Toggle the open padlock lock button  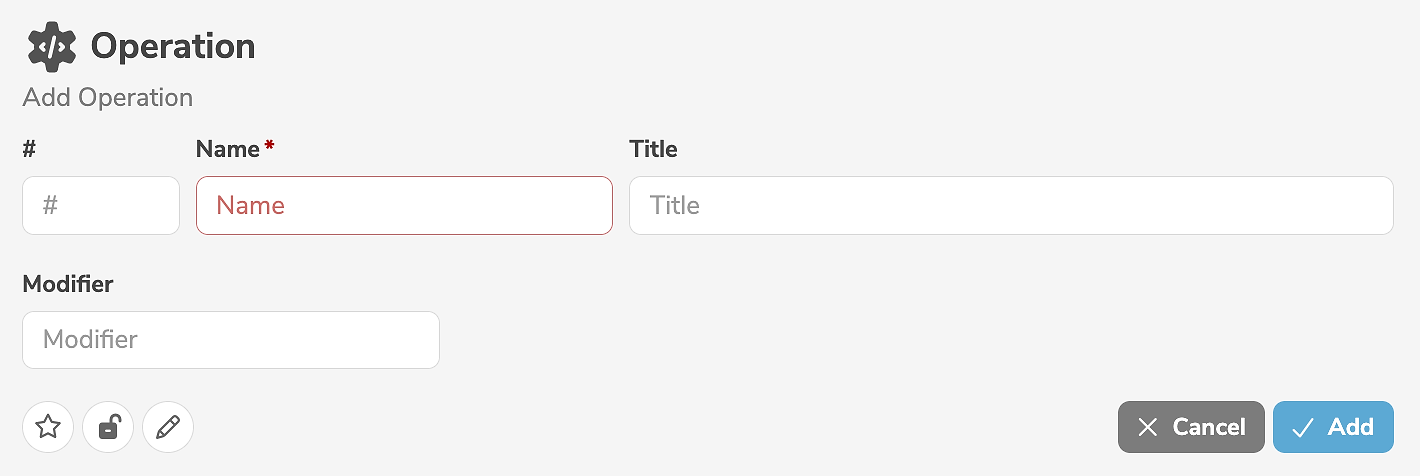tap(108, 428)
